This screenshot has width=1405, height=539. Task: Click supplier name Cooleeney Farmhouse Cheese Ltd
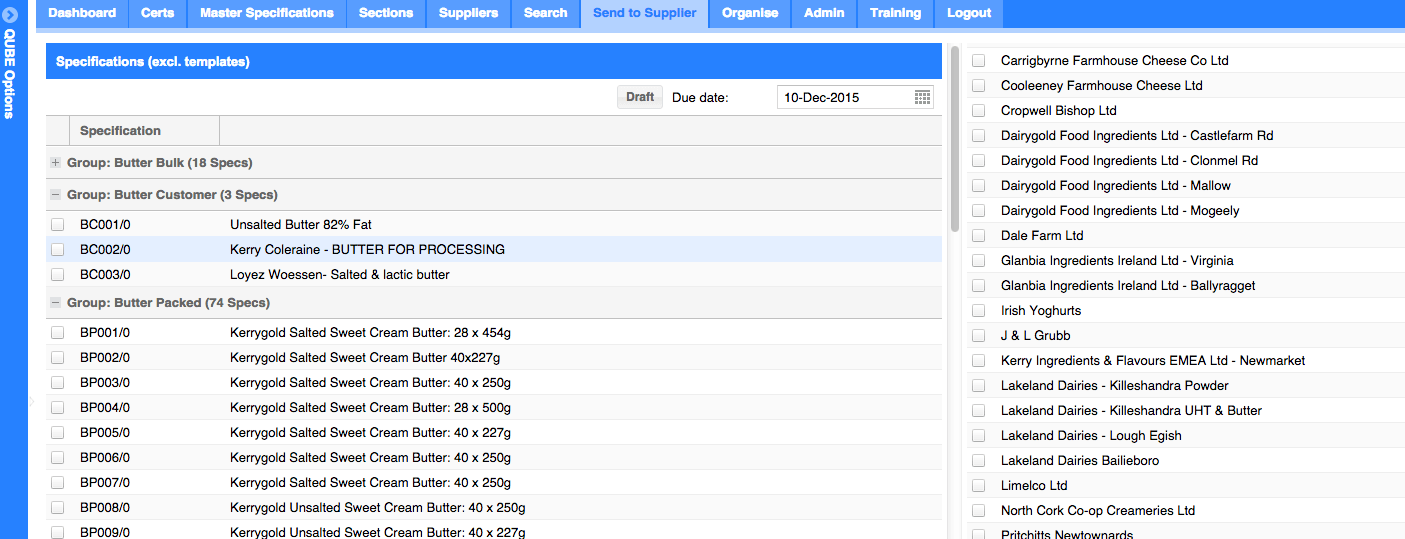click(1102, 86)
